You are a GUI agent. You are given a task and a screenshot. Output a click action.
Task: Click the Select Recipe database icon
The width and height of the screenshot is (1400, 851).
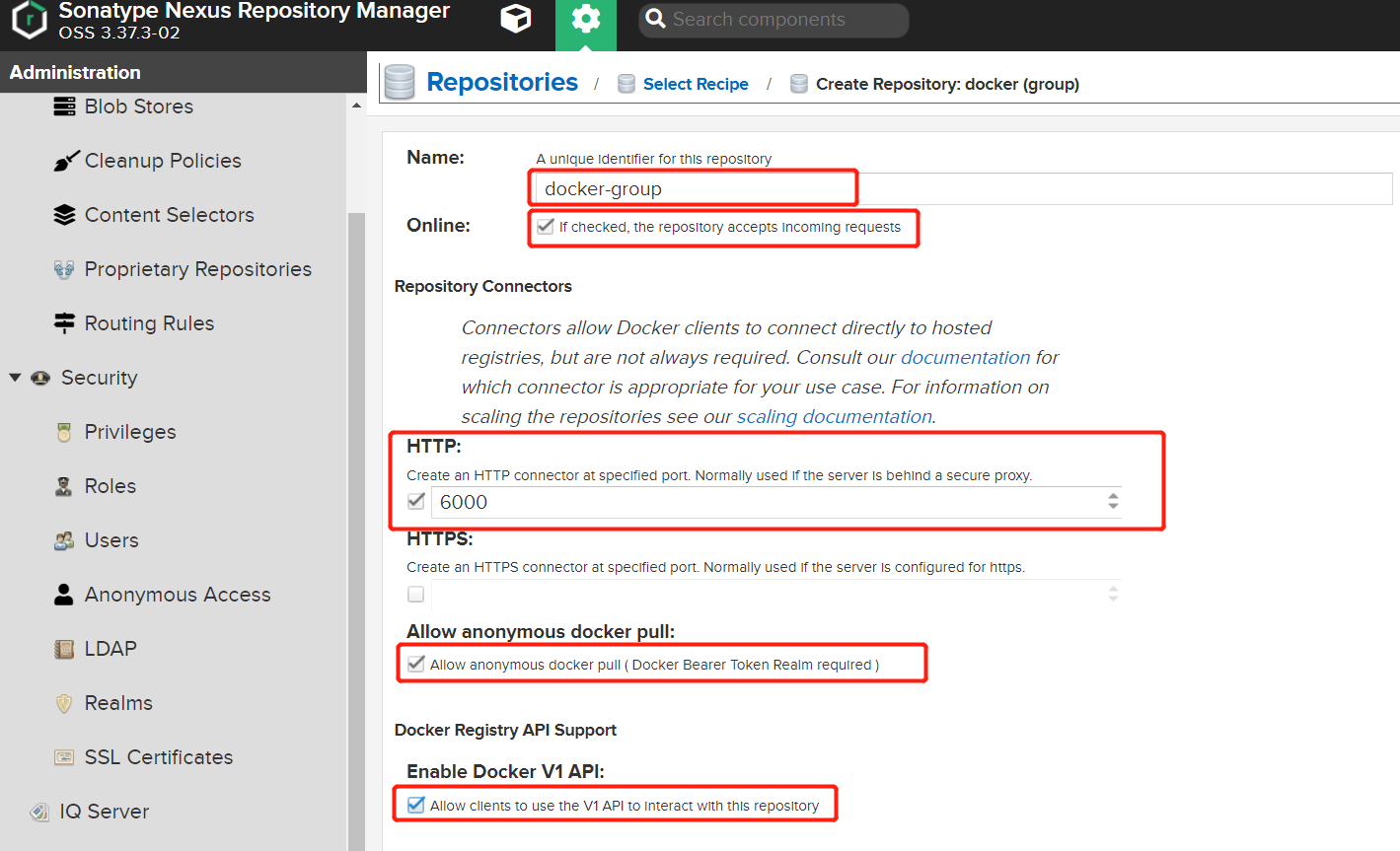pos(626,84)
